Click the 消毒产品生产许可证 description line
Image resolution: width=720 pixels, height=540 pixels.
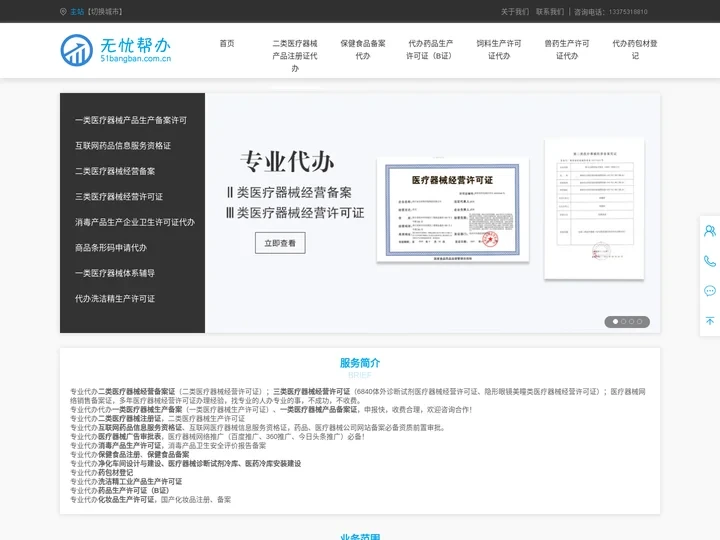click(x=168, y=445)
